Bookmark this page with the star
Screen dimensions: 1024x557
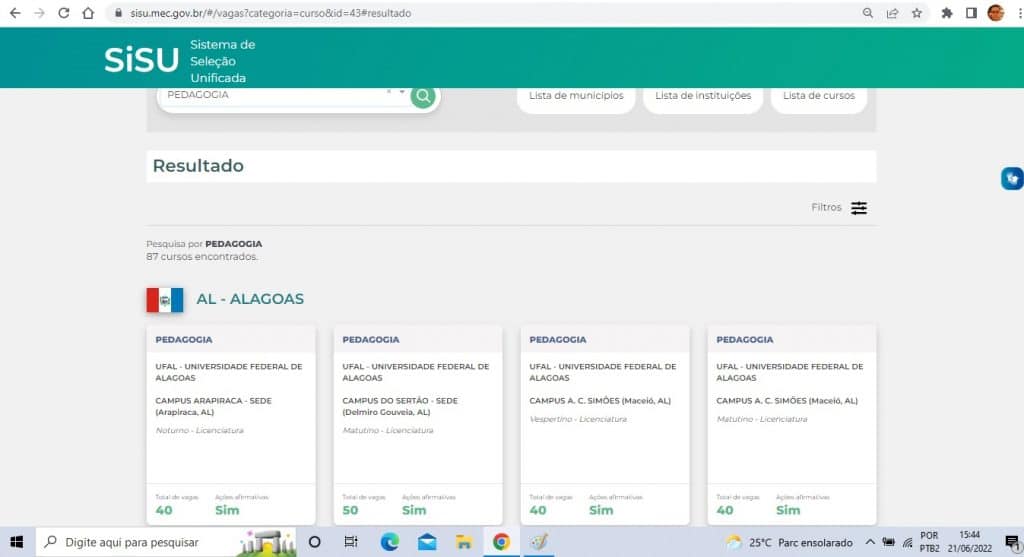pos(917,13)
